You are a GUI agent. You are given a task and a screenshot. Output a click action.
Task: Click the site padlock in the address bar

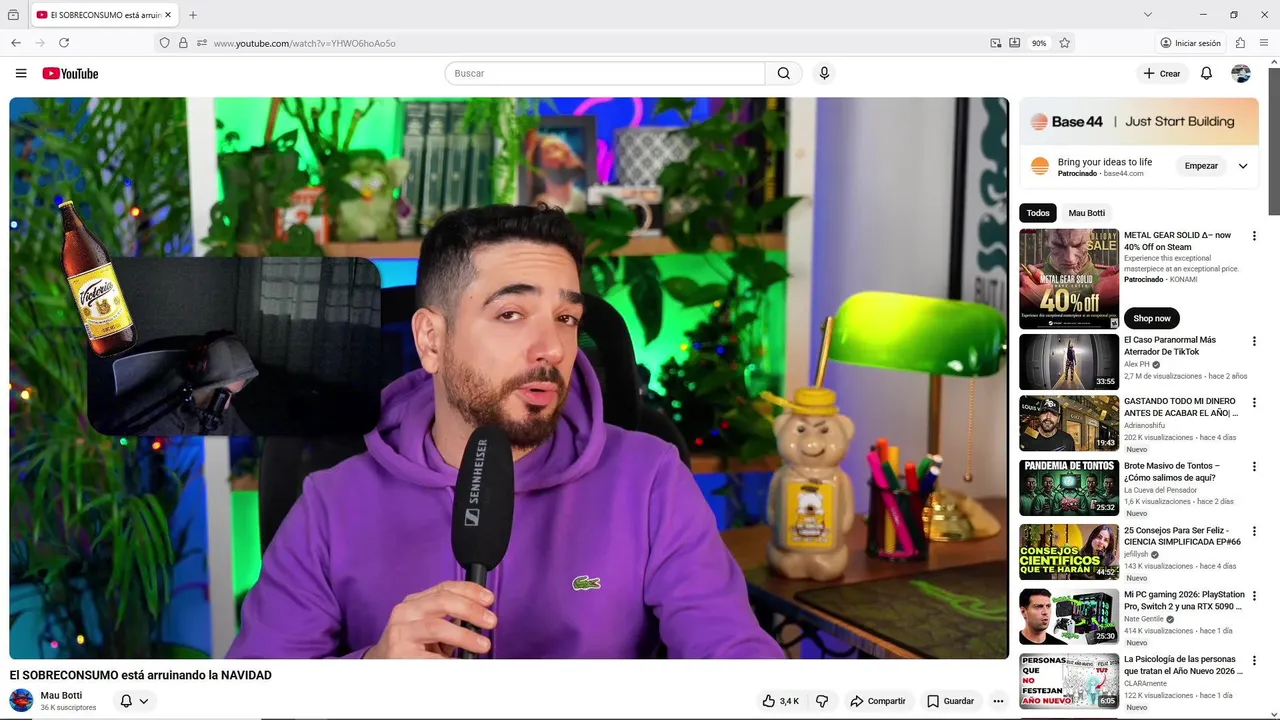[183, 43]
